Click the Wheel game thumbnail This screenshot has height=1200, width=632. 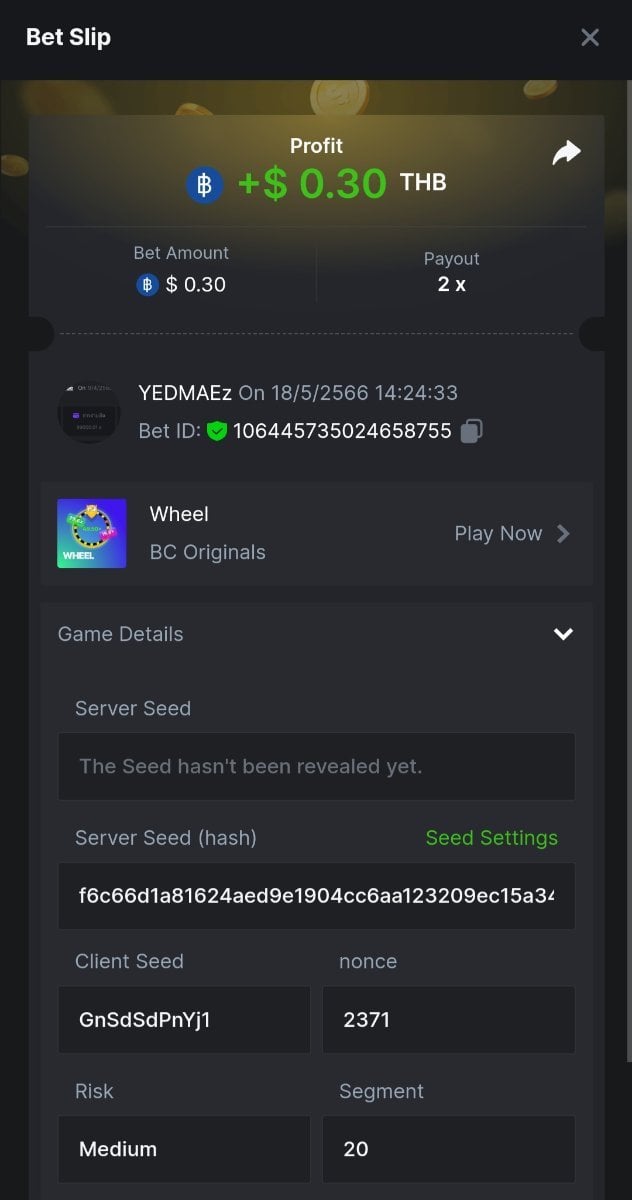tap(92, 533)
